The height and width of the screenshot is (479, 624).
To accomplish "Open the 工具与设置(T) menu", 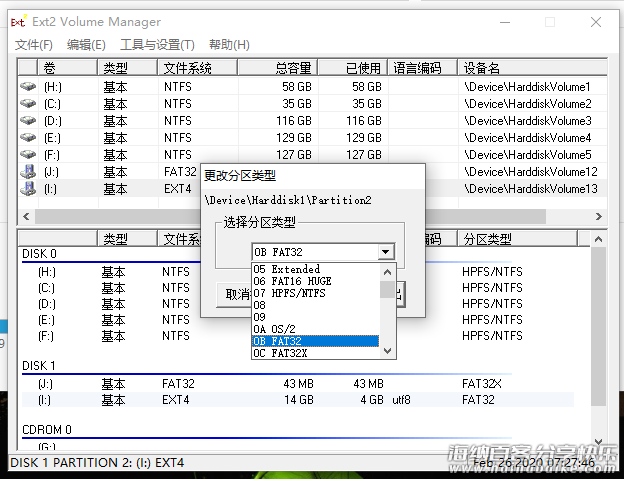I will click(157, 45).
